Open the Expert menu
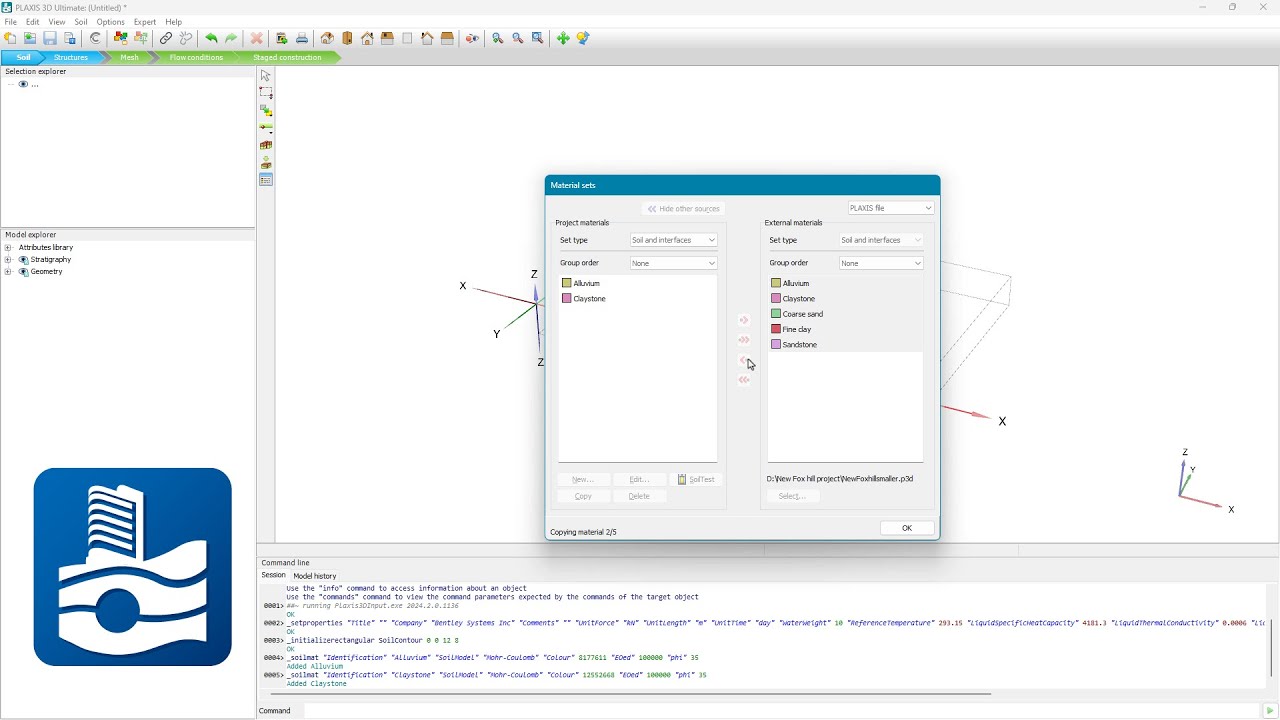Image resolution: width=1280 pixels, height=720 pixels. click(x=145, y=22)
